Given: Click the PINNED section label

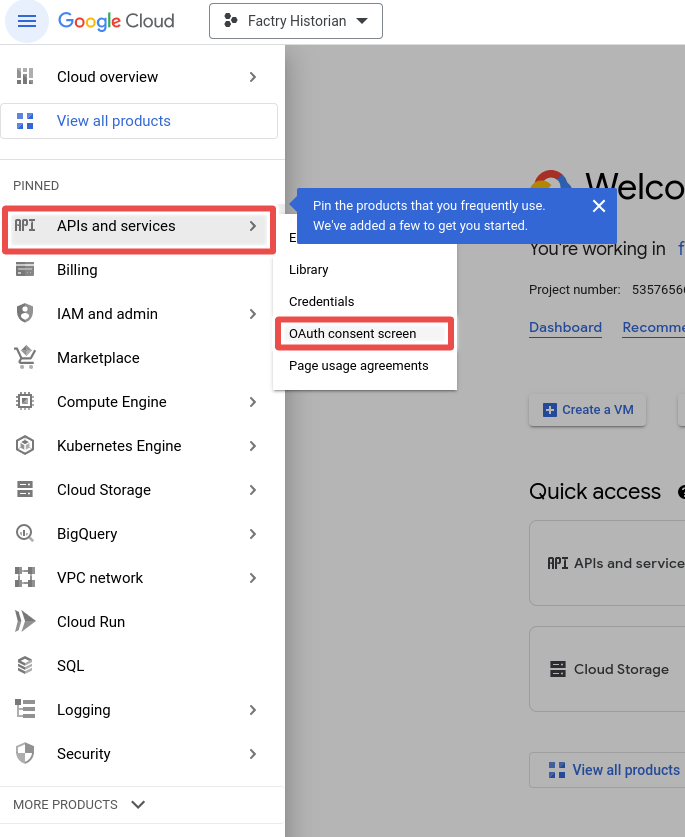Looking at the screenshot, I should pyautogui.click(x=36, y=186).
